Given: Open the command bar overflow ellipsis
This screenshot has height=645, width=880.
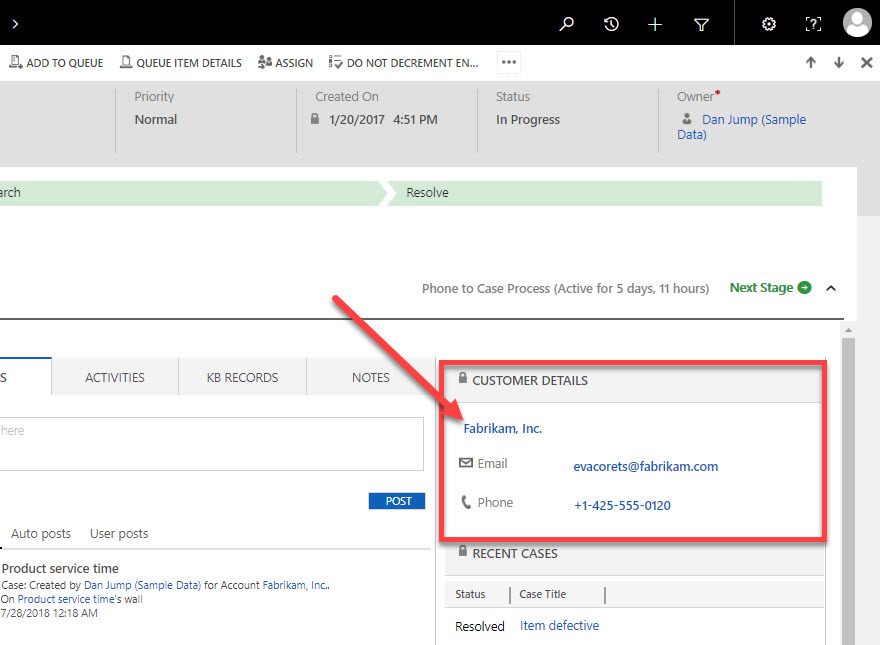Looking at the screenshot, I should (x=508, y=62).
